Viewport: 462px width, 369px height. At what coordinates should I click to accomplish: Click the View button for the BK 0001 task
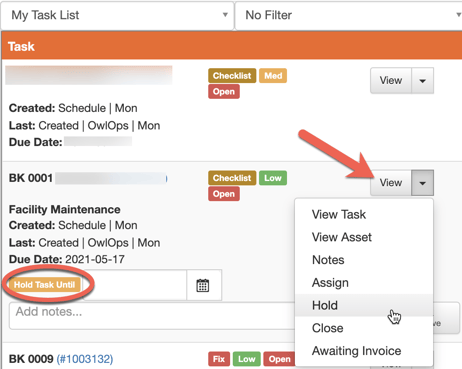391,183
